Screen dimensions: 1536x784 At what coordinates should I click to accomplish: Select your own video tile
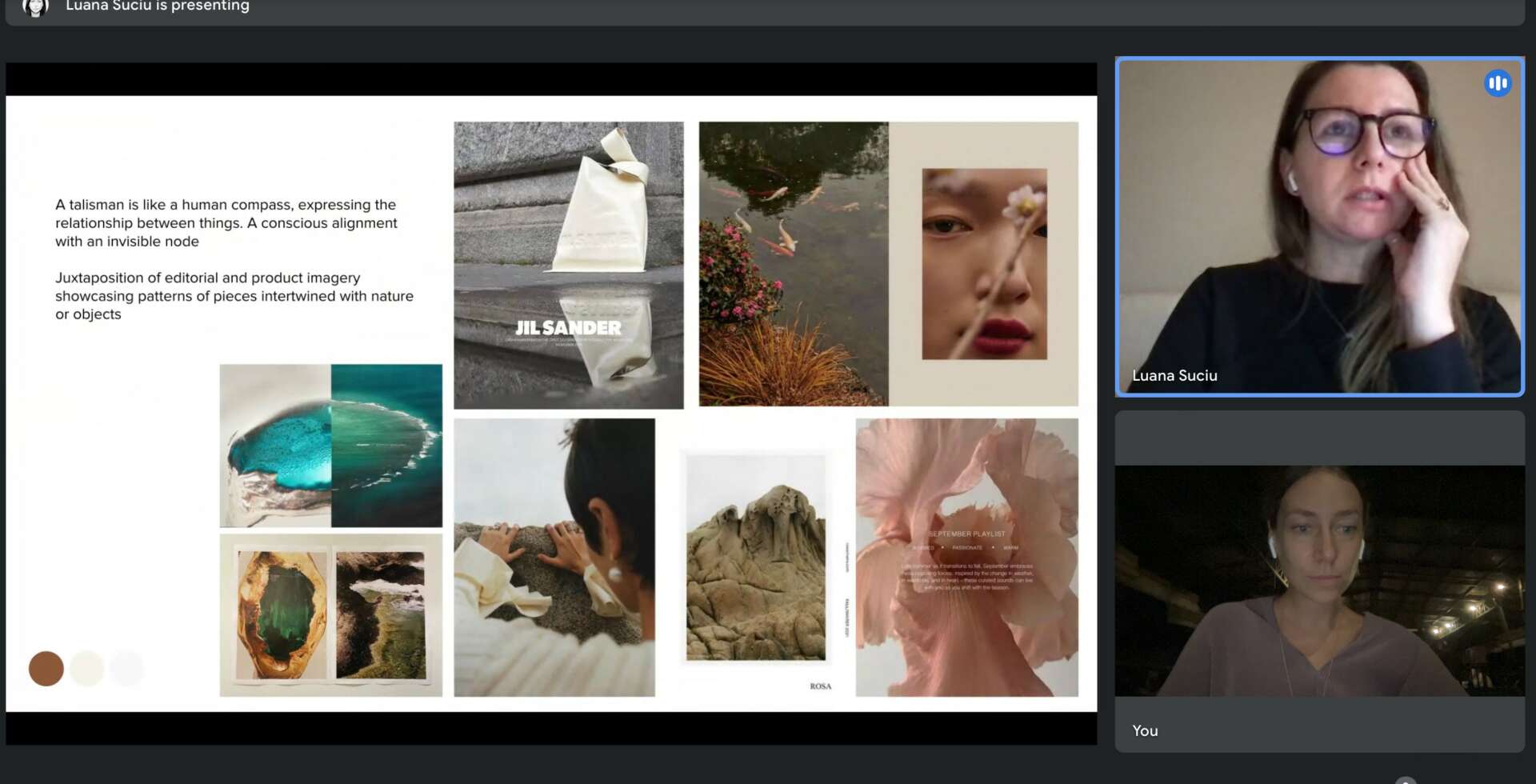tap(1318, 580)
